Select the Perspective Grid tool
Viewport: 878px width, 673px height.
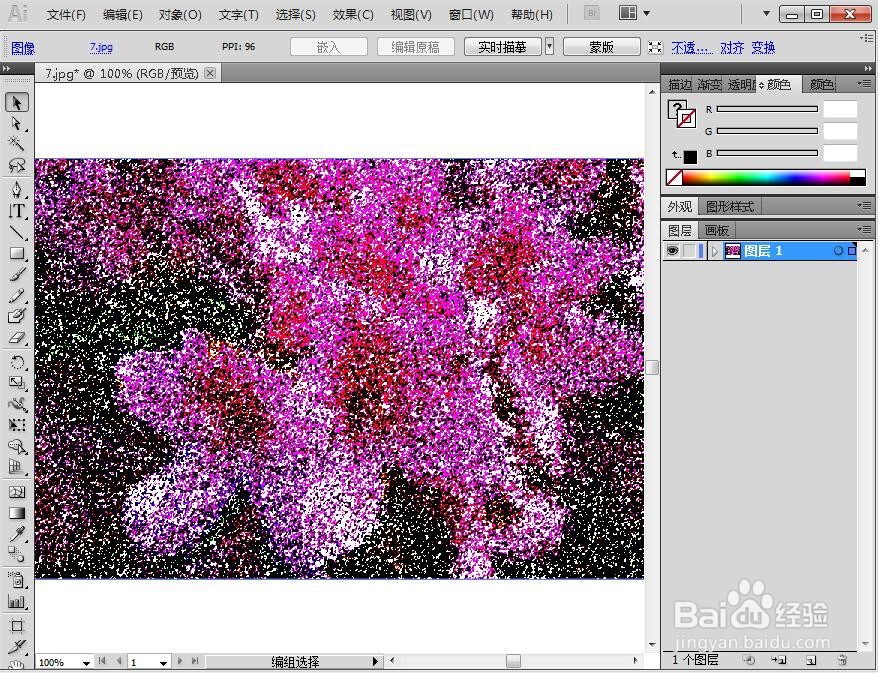[17, 467]
